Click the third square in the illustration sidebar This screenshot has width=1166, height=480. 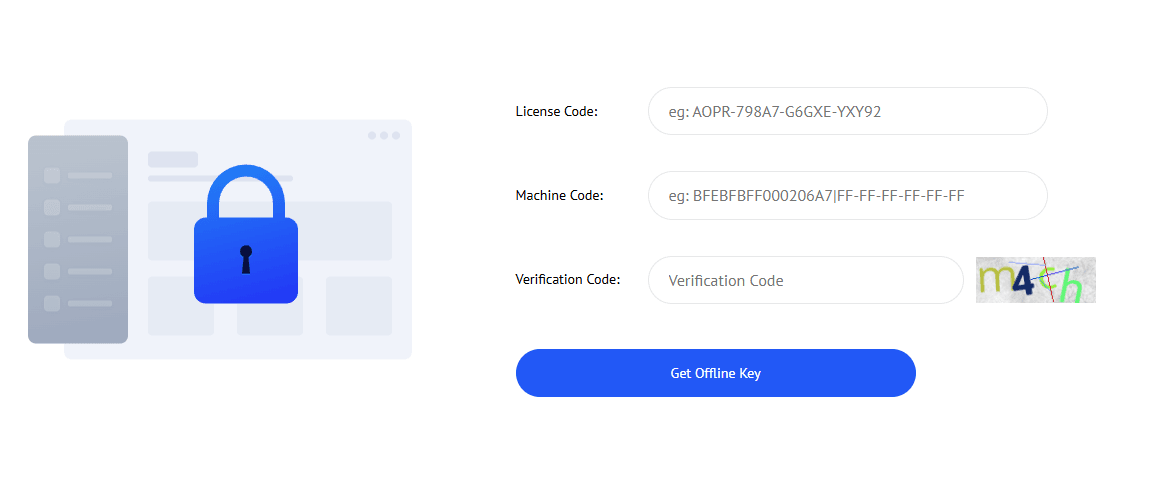pyautogui.click(x=52, y=239)
